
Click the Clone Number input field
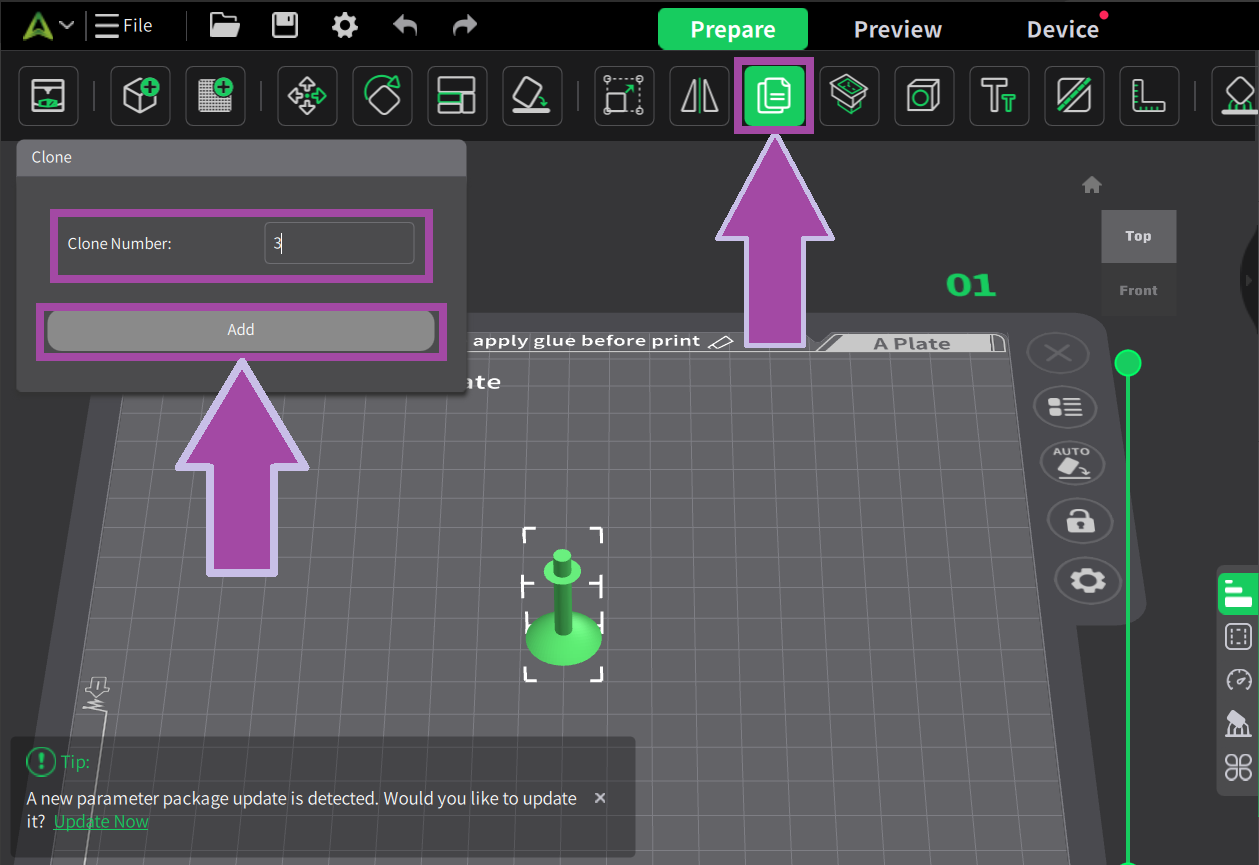(339, 243)
